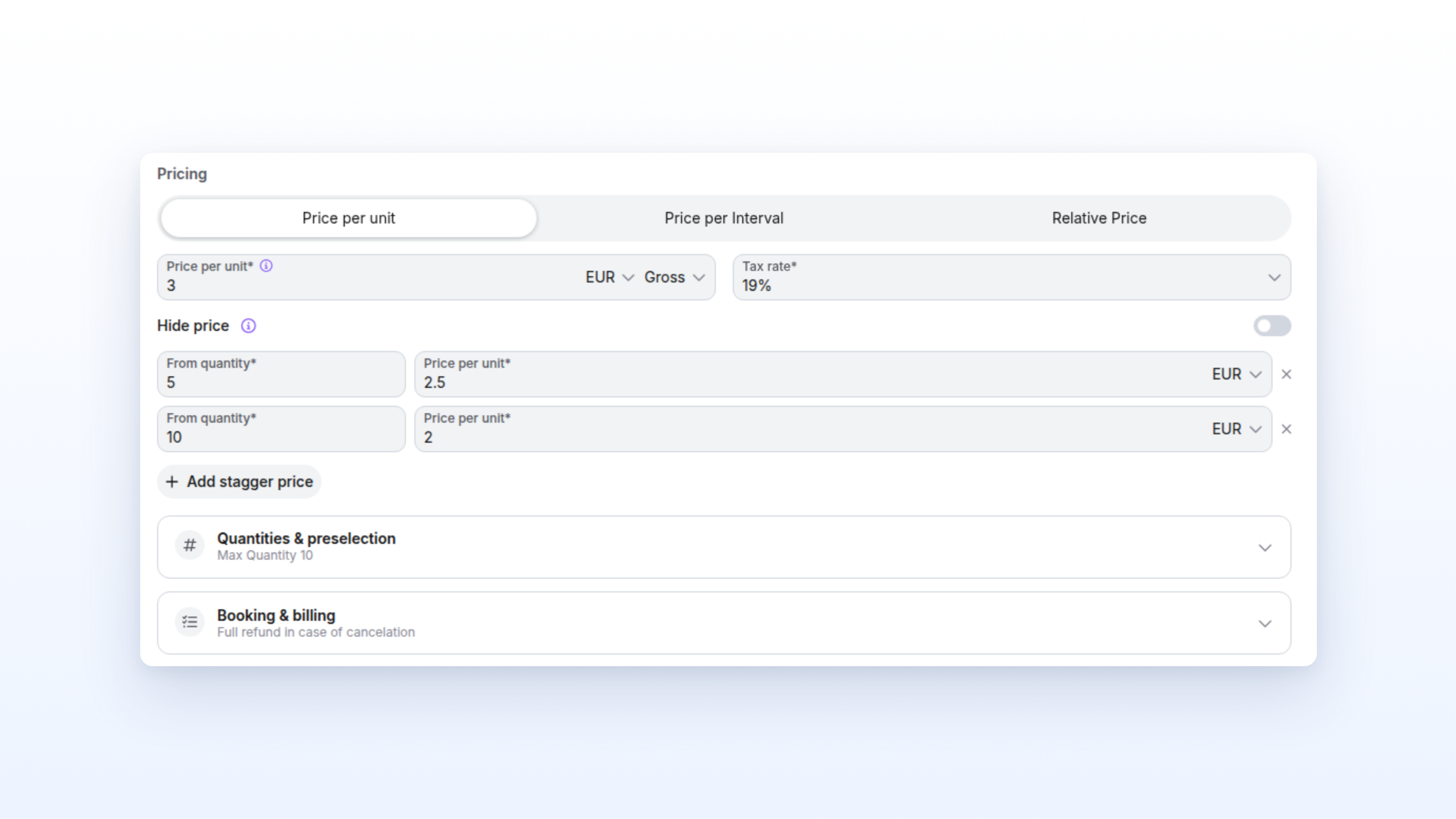Select the Price per unit tab
Screen dimensions: 1456x819
(x=348, y=218)
